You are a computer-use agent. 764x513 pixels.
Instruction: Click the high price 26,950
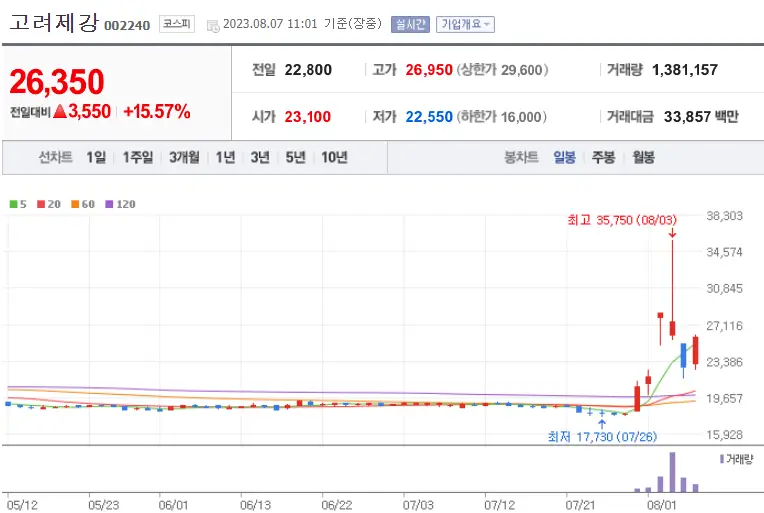[429, 70]
